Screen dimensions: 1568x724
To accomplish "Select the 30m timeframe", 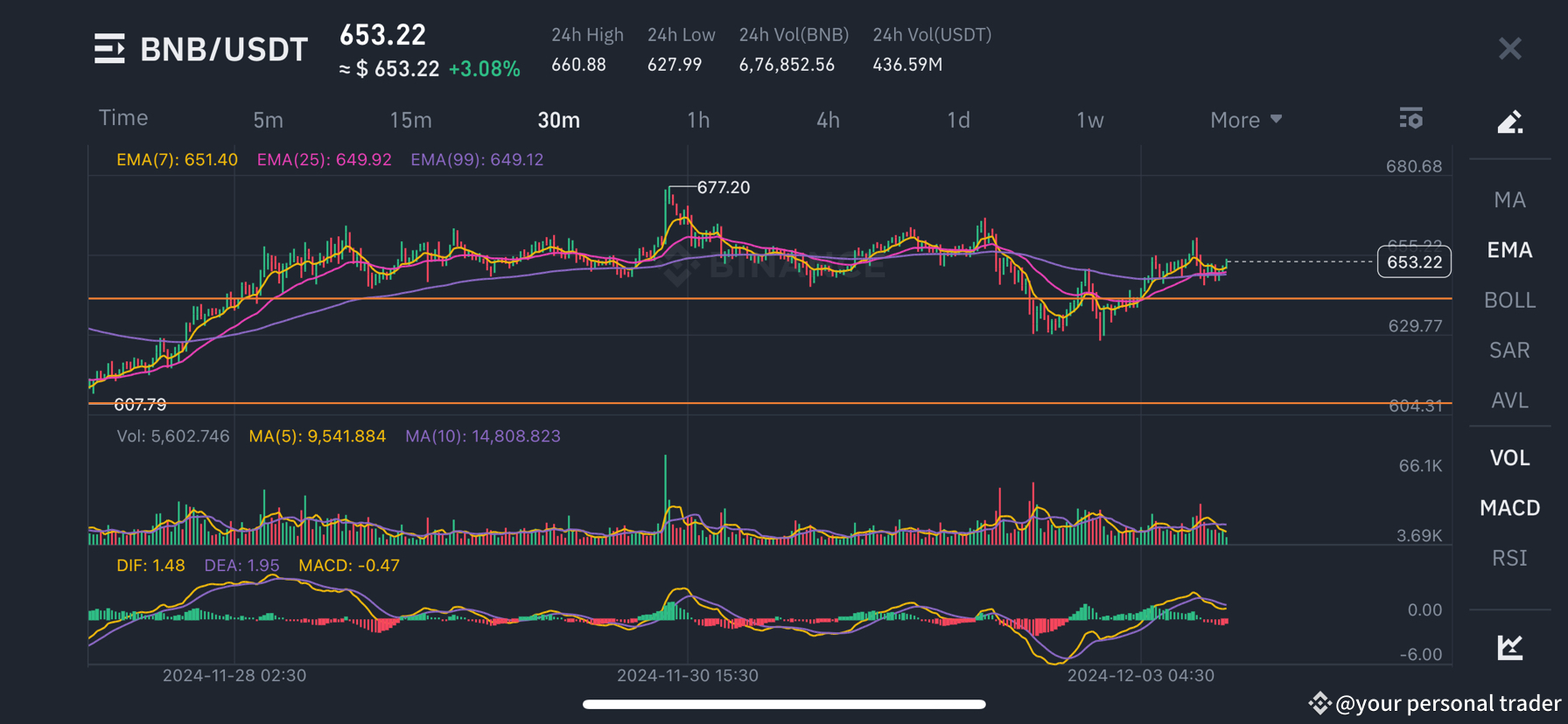I will (559, 120).
